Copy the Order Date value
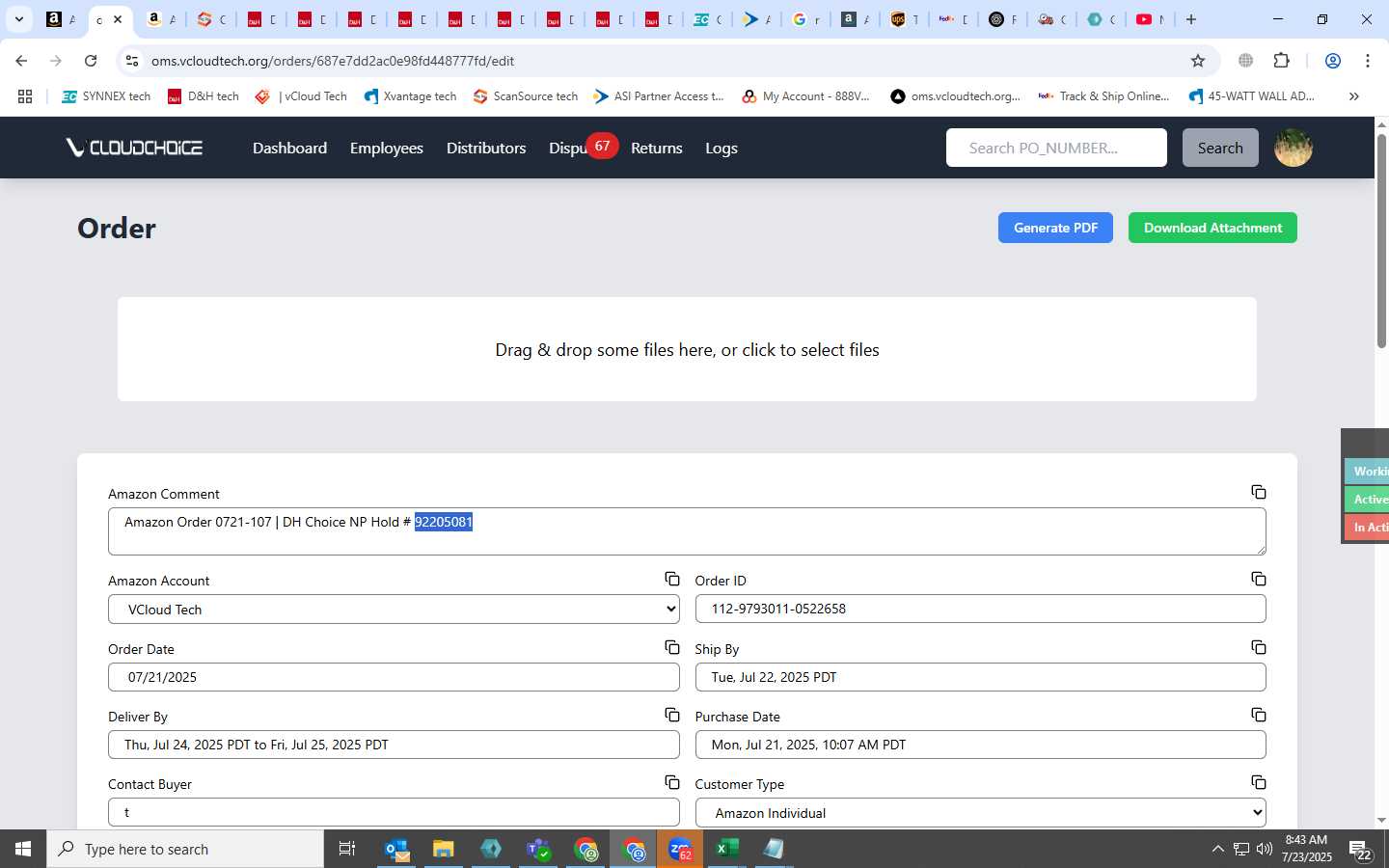The width and height of the screenshot is (1389, 868). tap(672, 647)
